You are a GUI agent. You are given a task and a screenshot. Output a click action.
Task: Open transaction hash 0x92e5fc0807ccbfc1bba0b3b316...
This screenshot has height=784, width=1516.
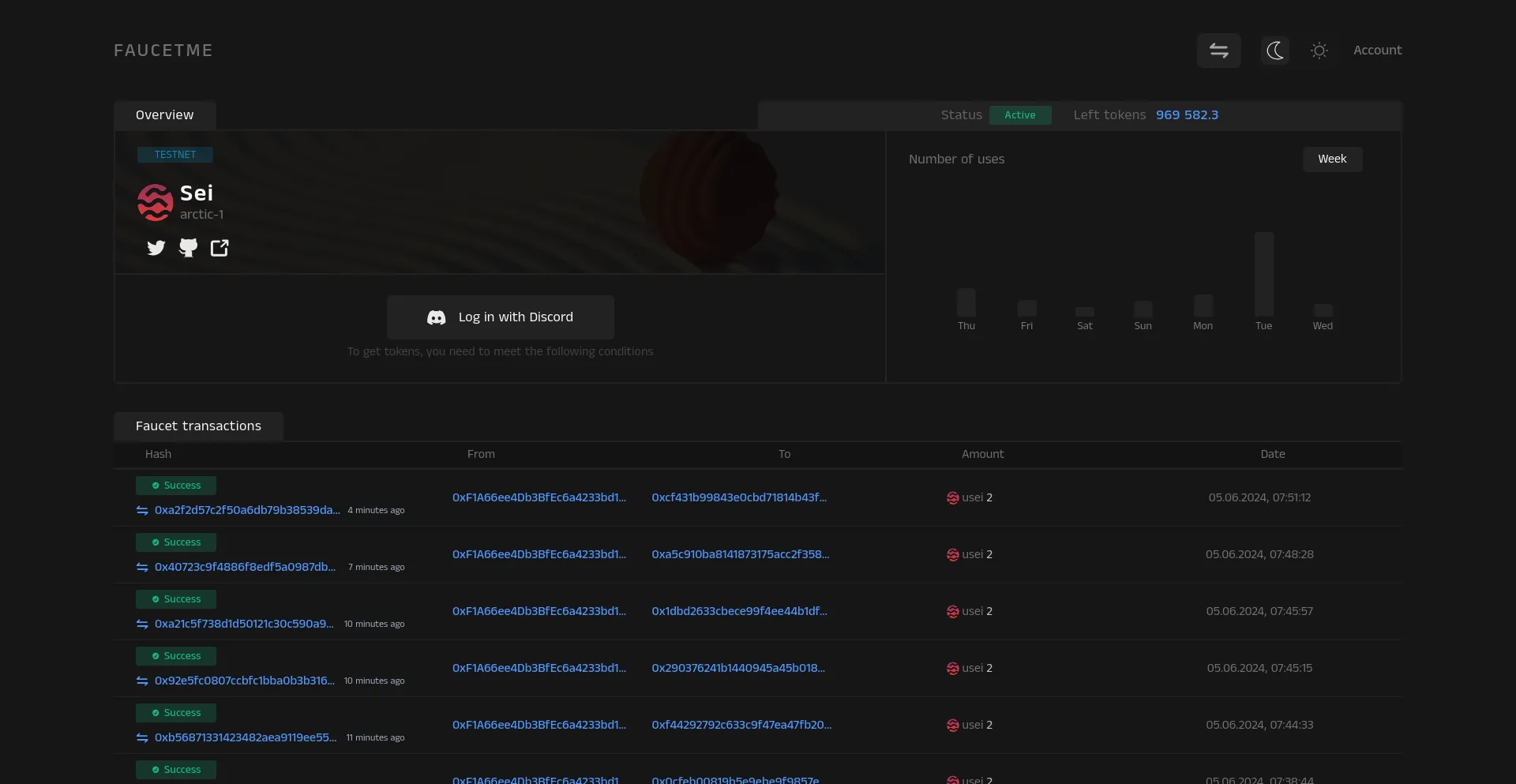tap(245, 681)
